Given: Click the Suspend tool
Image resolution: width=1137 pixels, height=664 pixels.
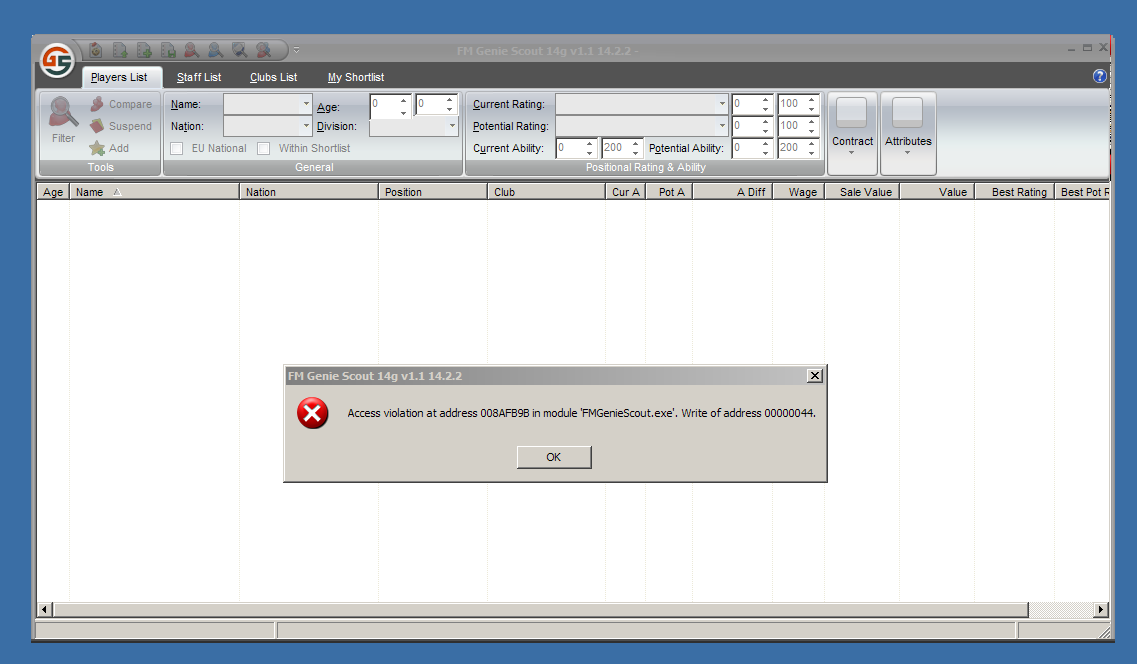Looking at the screenshot, I should pyautogui.click(x=121, y=126).
